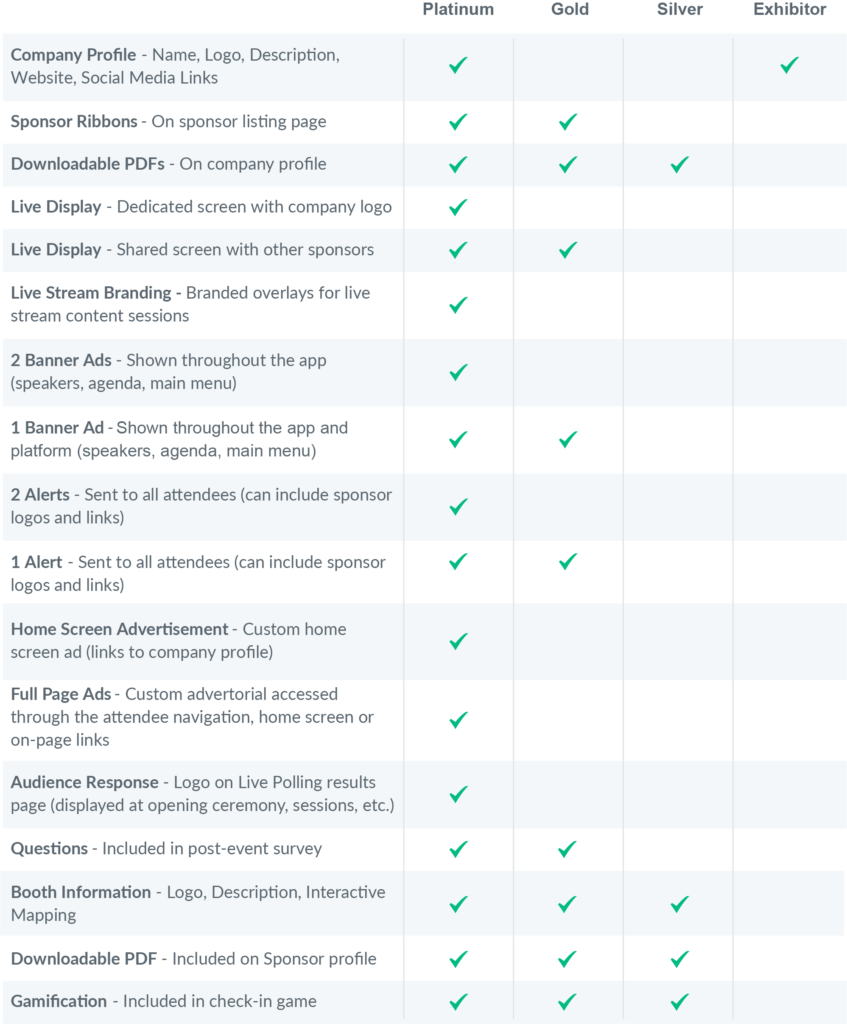Viewport: 847px width, 1024px height.
Task: Click the Gold checkmark for Sponsor Ribbons
Action: [568, 121]
